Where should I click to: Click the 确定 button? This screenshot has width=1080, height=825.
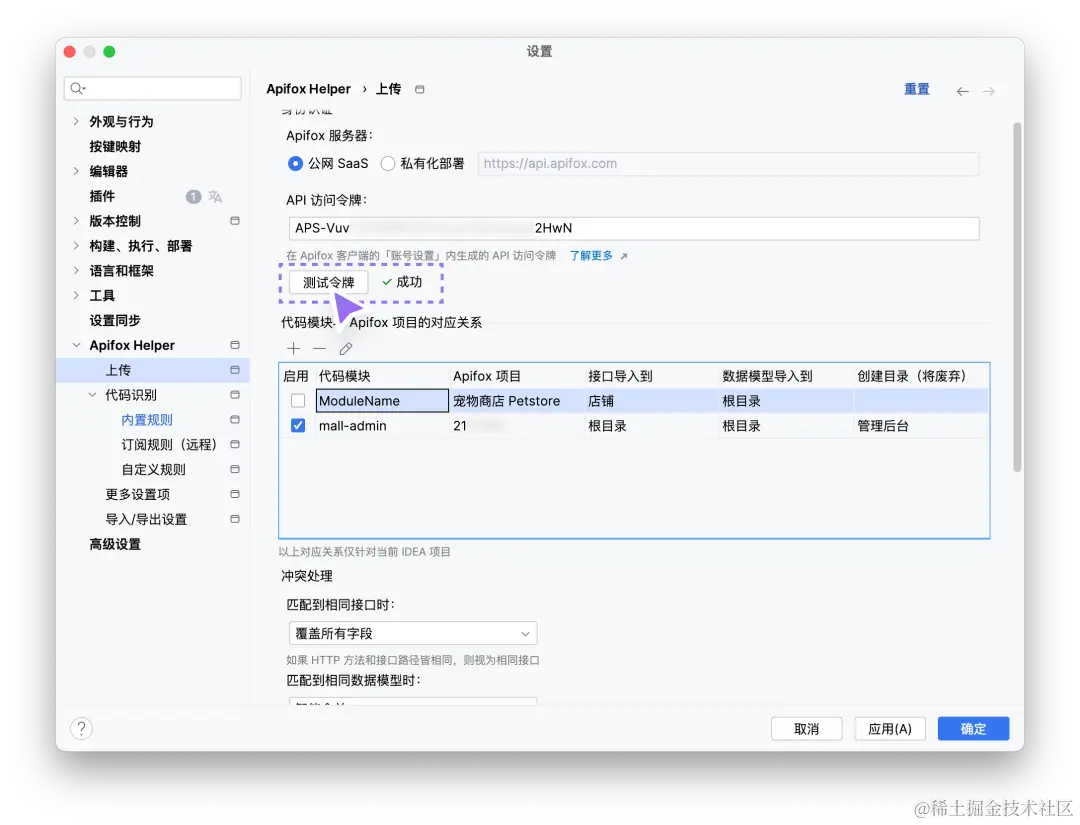click(973, 729)
